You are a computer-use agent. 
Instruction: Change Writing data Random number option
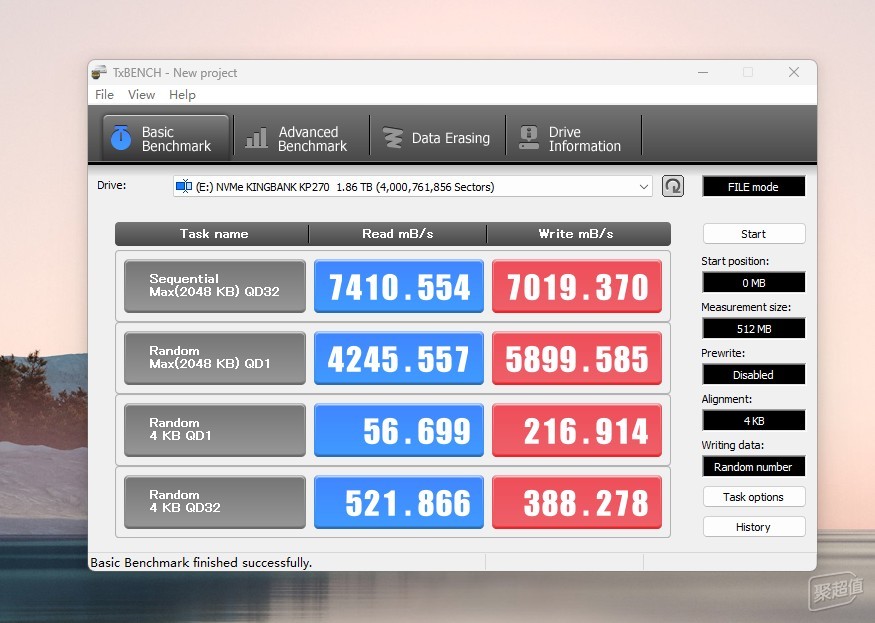pyautogui.click(x=753, y=466)
